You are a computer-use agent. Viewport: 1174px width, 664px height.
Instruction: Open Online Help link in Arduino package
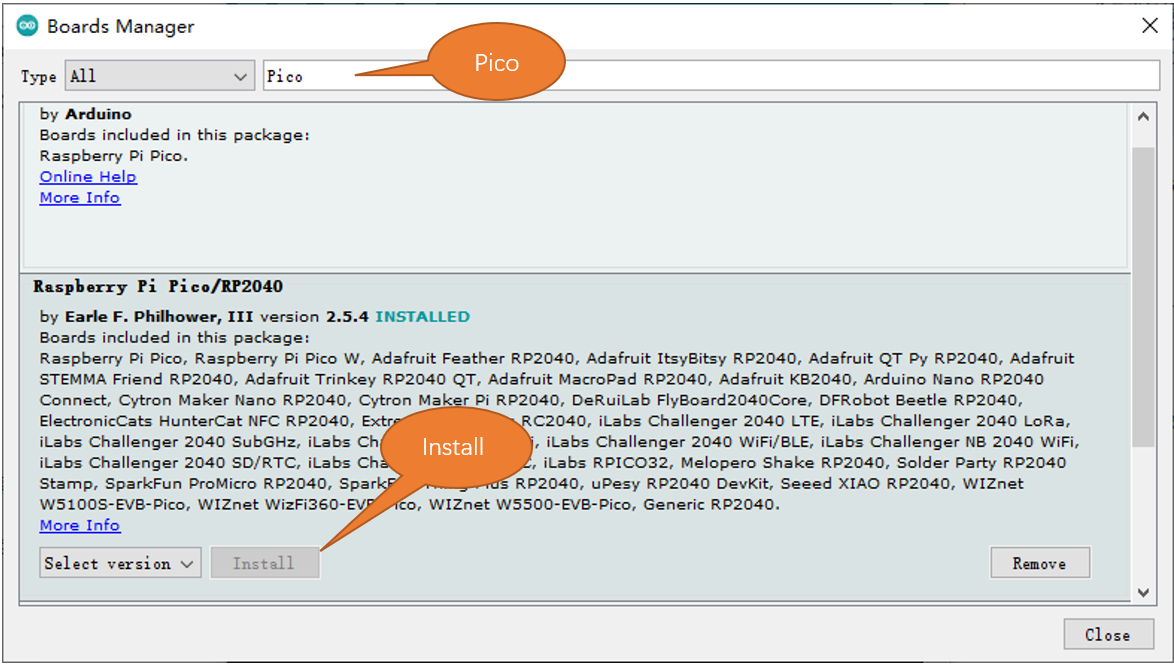pos(88,177)
